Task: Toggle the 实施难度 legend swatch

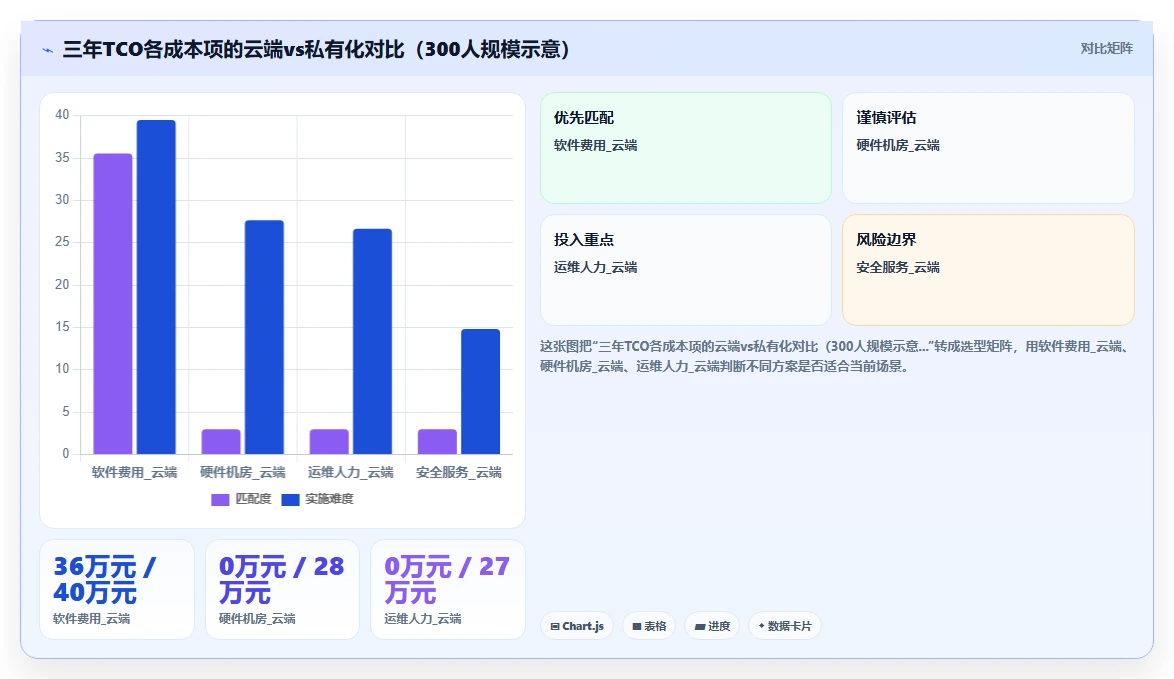Action: [x=291, y=499]
